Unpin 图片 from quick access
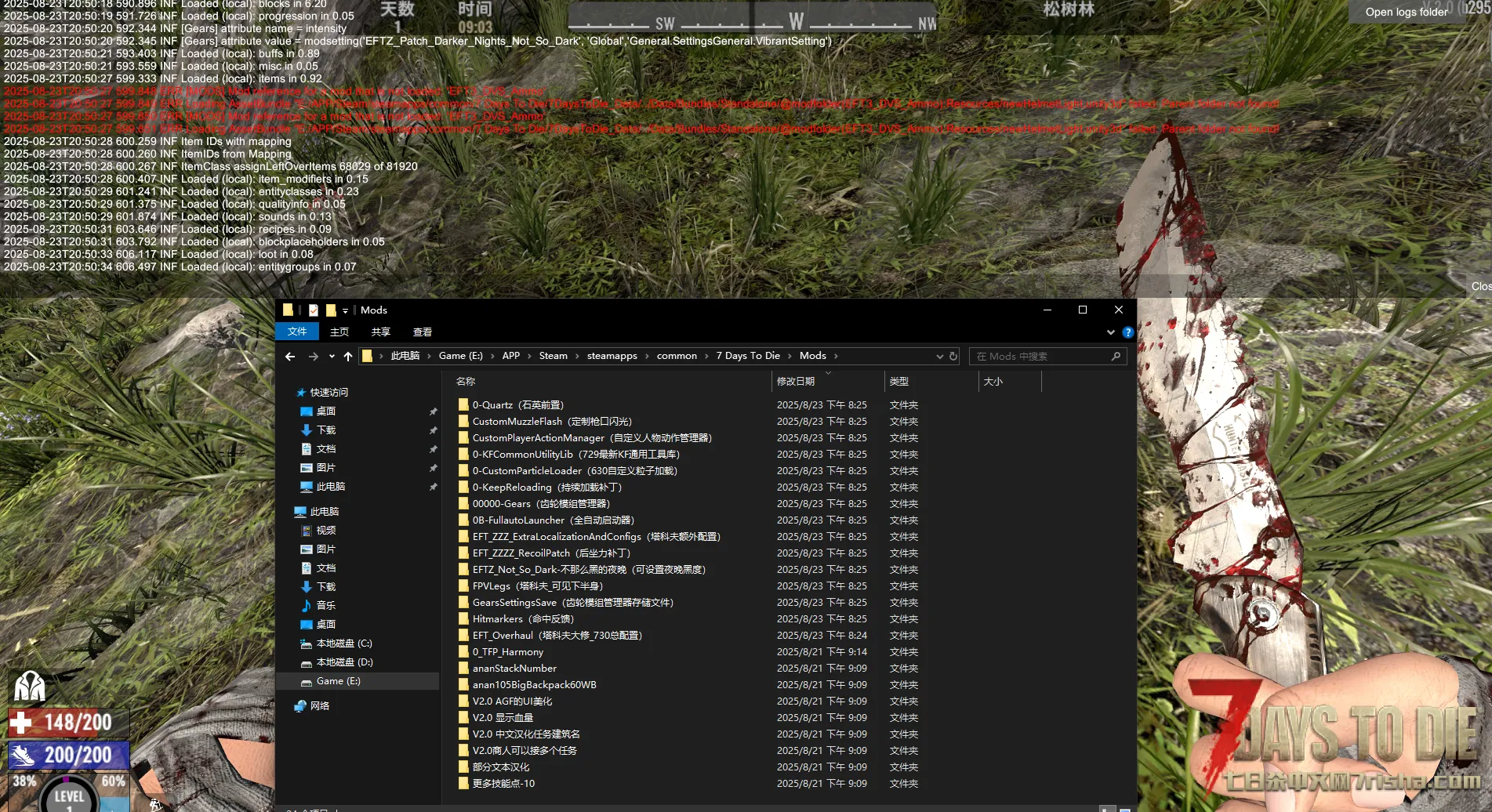 click(x=433, y=468)
